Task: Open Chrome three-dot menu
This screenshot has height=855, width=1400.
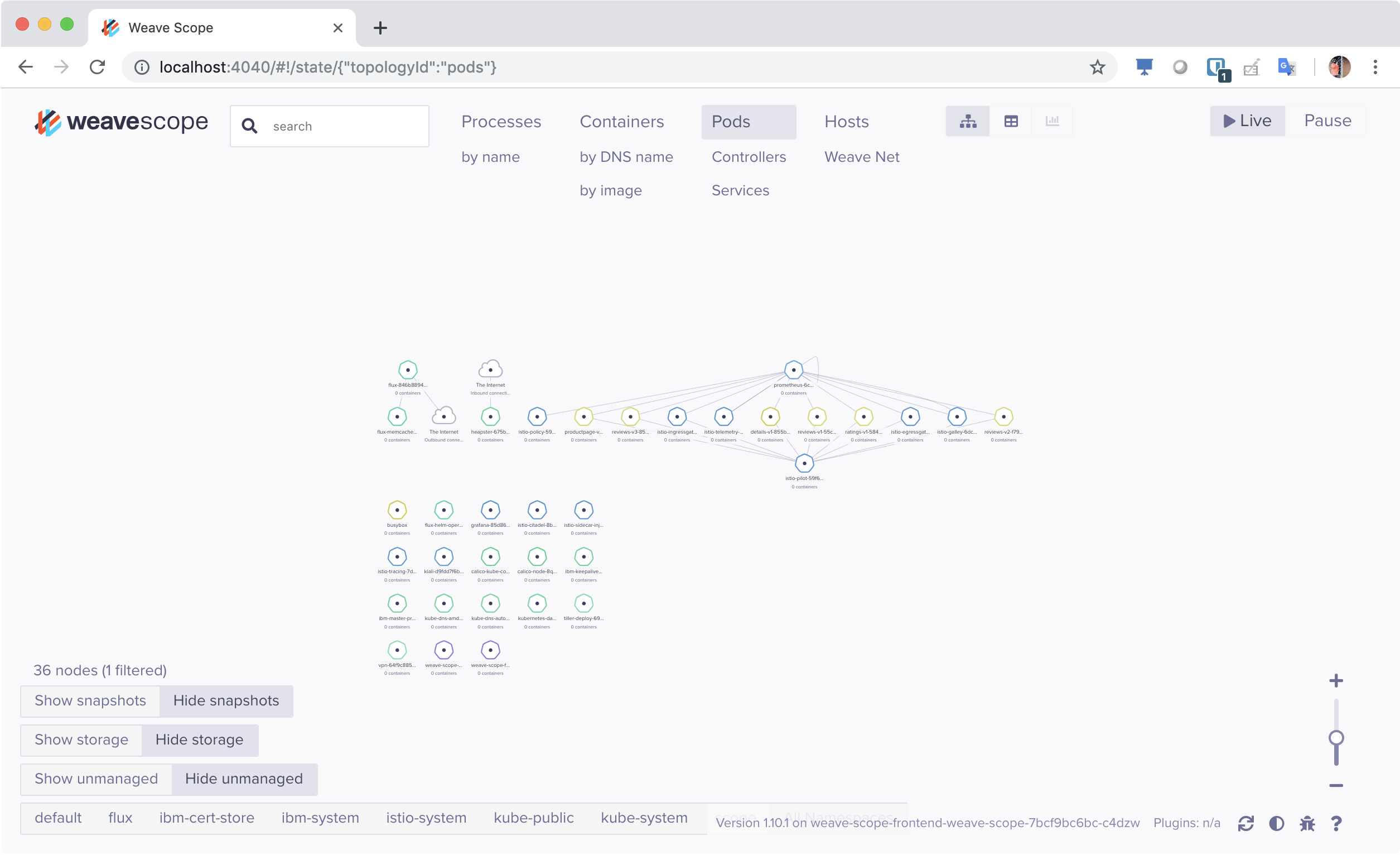Action: point(1375,67)
